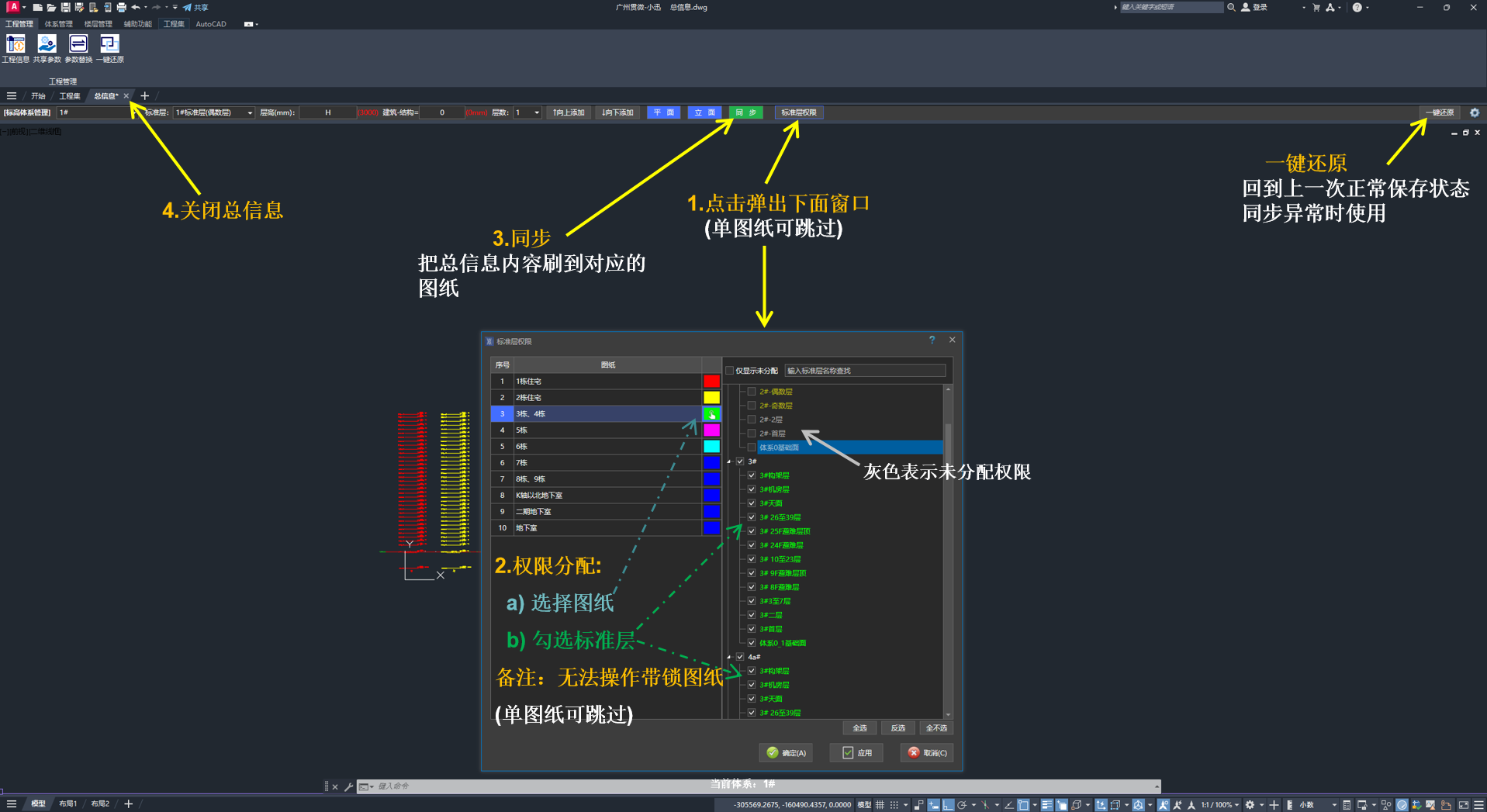Screen dimensions: 1487x812
Task: Click the 共享 share icon
Action: [x=195, y=7]
